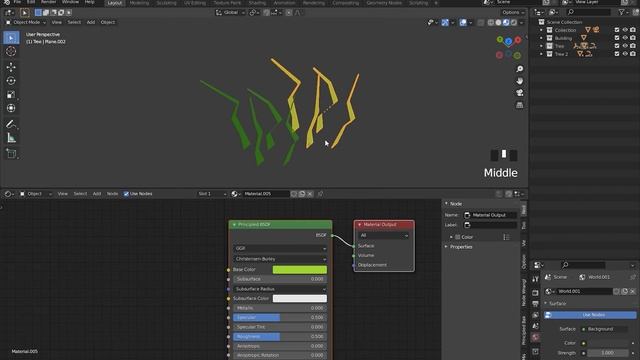This screenshot has width=640, height=360.
Task: Open the File menu
Action: point(17,2)
